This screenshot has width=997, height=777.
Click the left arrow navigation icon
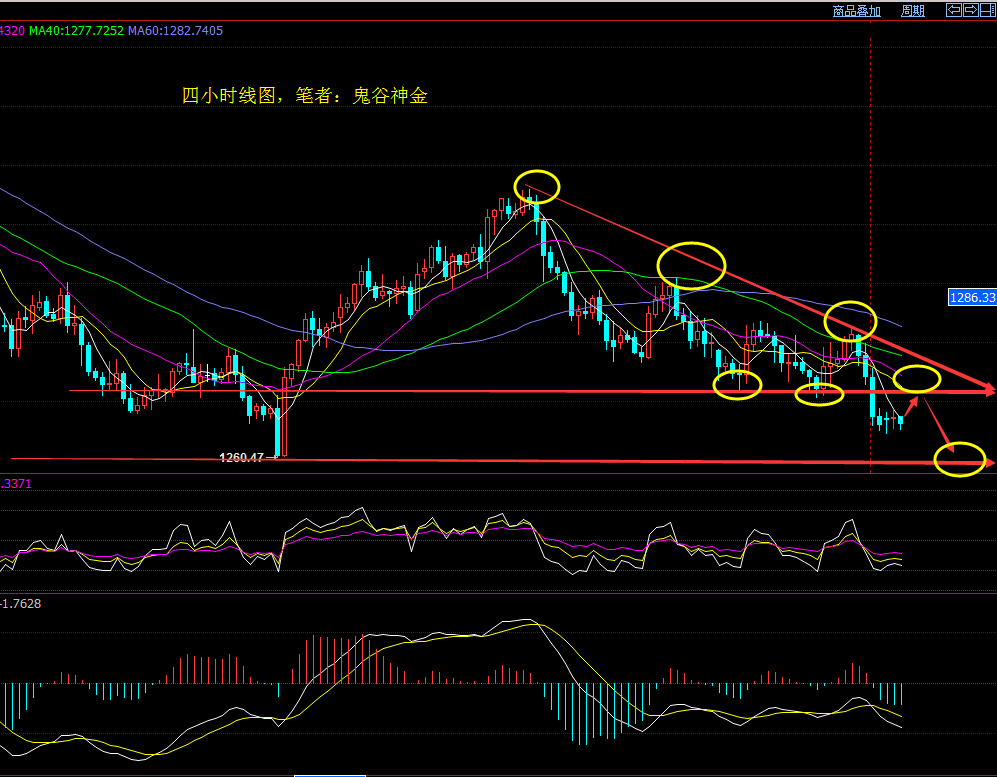click(x=954, y=11)
